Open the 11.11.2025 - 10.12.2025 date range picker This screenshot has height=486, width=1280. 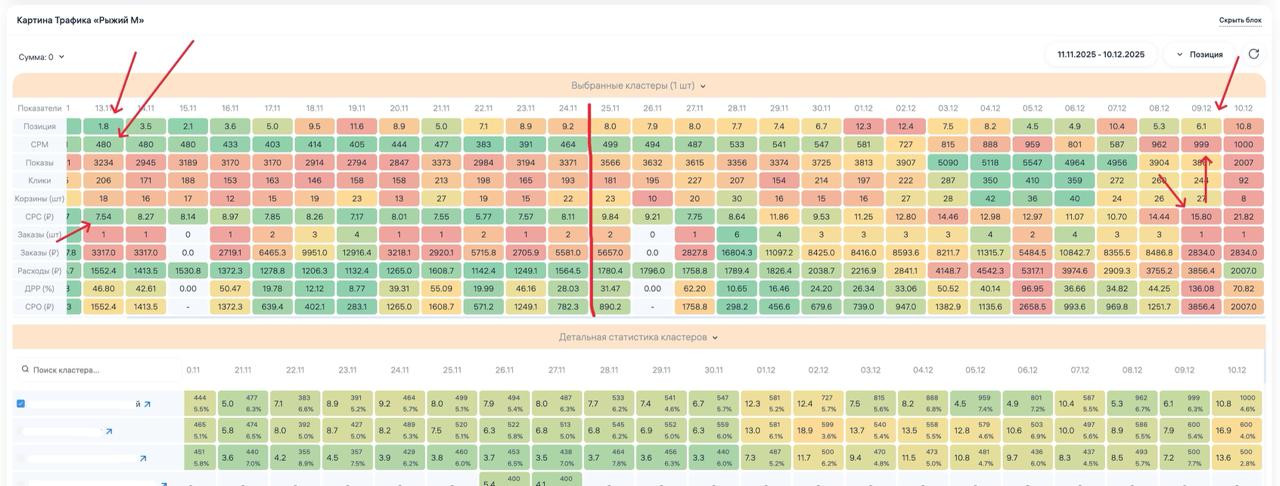[1101, 54]
